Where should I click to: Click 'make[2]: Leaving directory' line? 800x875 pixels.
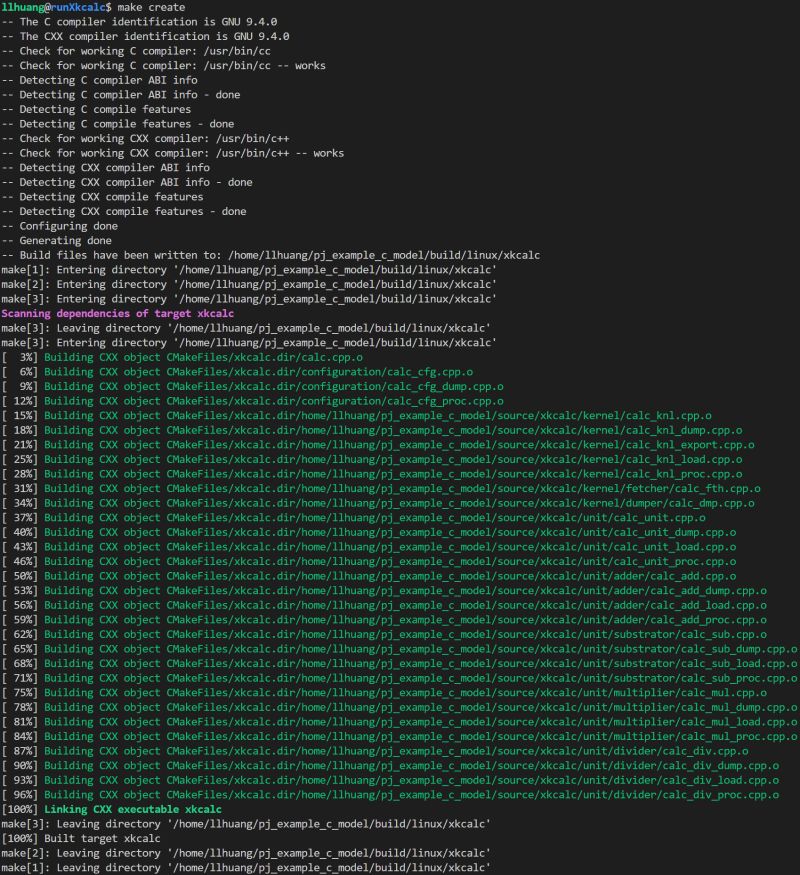pos(246,853)
